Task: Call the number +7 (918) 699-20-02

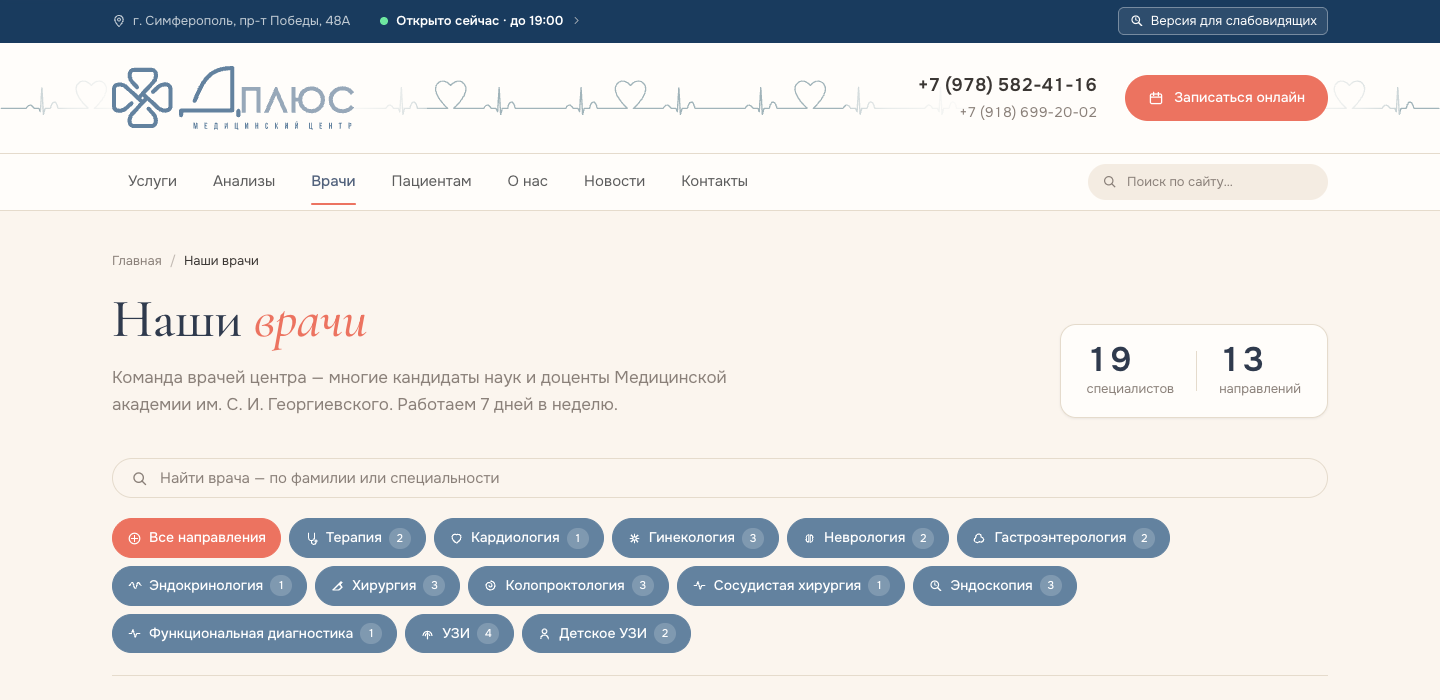Action: coord(1028,112)
